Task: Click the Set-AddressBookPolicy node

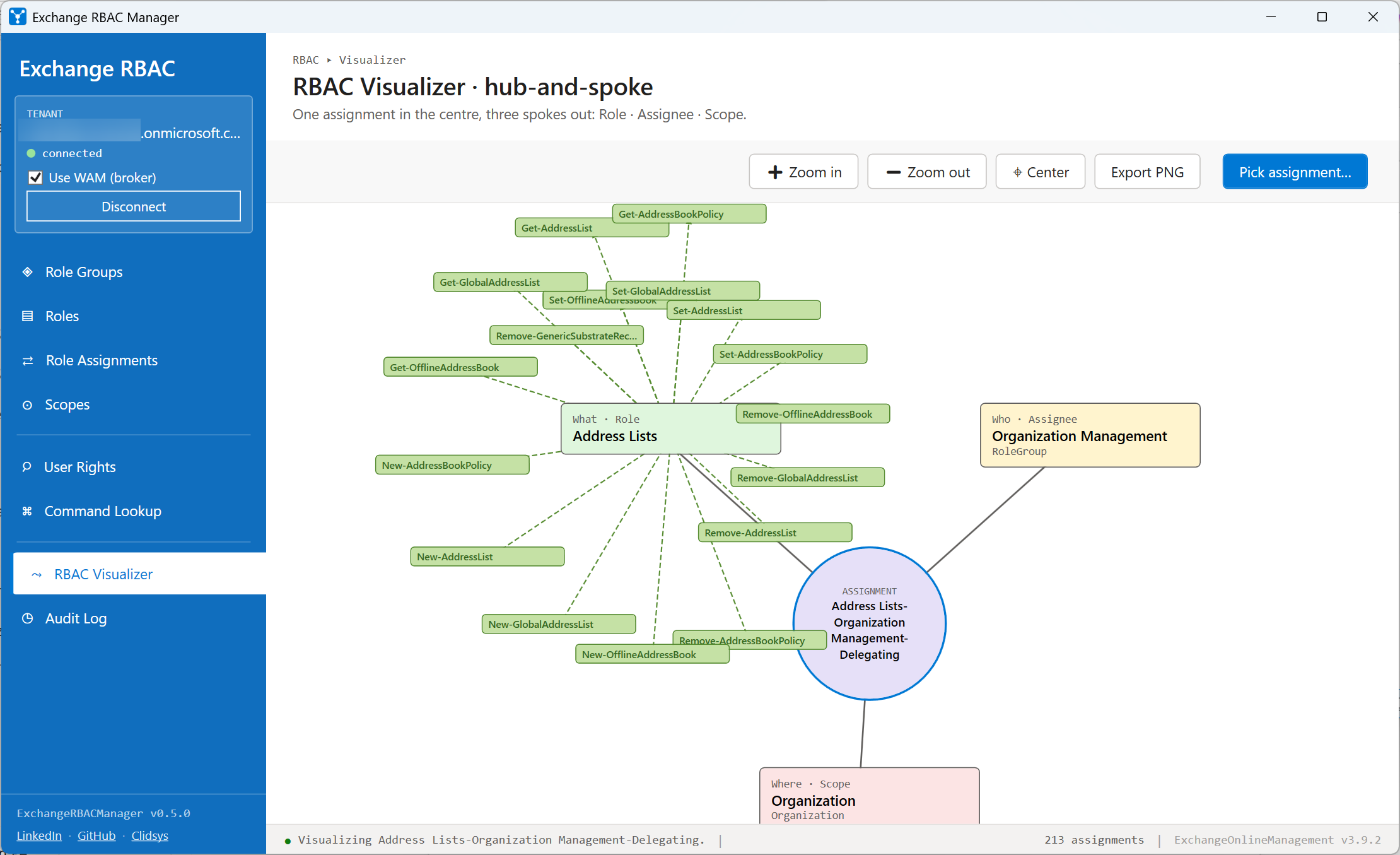Action: click(x=790, y=354)
